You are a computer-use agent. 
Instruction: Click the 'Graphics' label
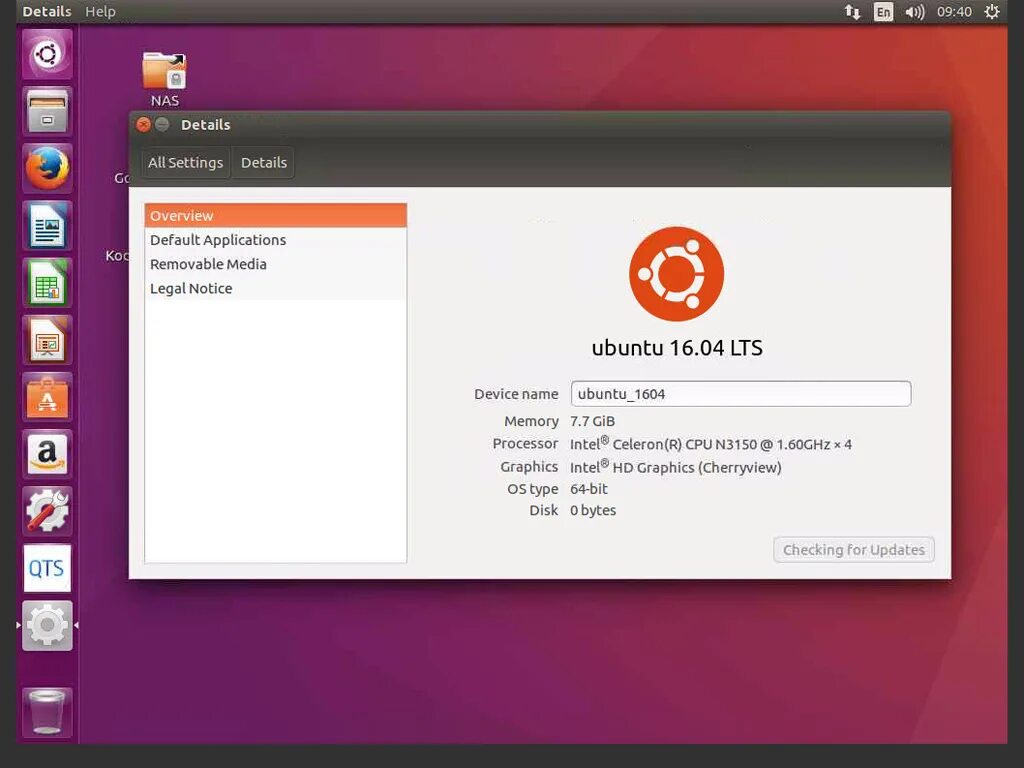(x=529, y=467)
